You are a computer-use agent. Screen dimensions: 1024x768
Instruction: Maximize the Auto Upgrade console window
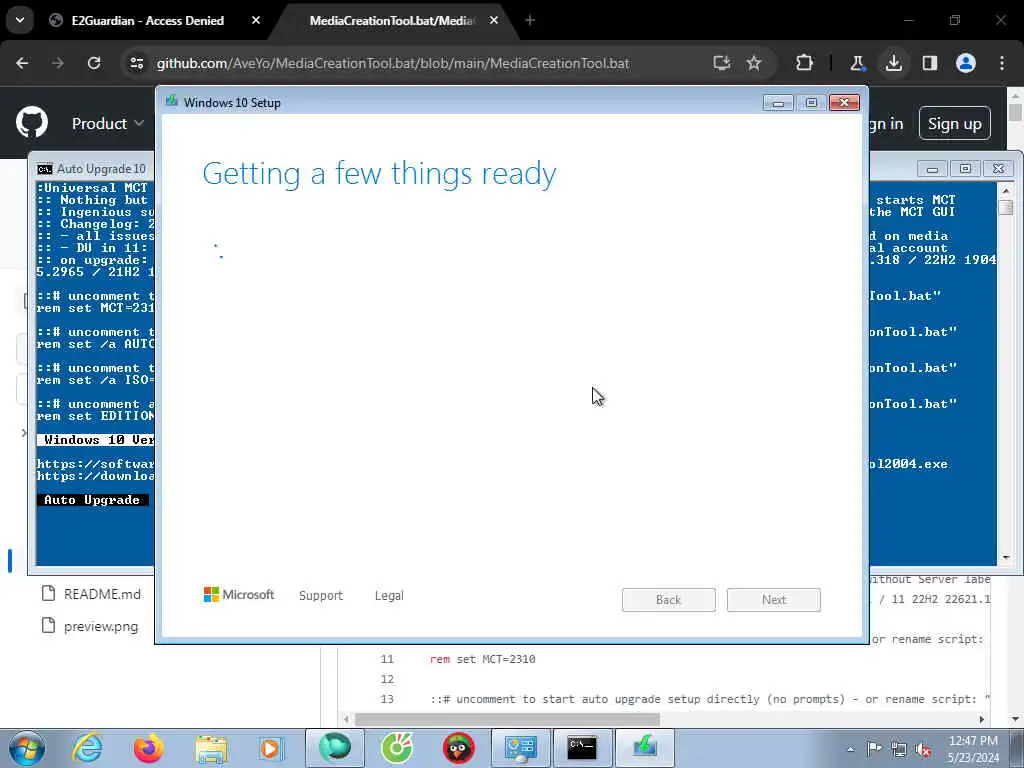click(x=965, y=169)
